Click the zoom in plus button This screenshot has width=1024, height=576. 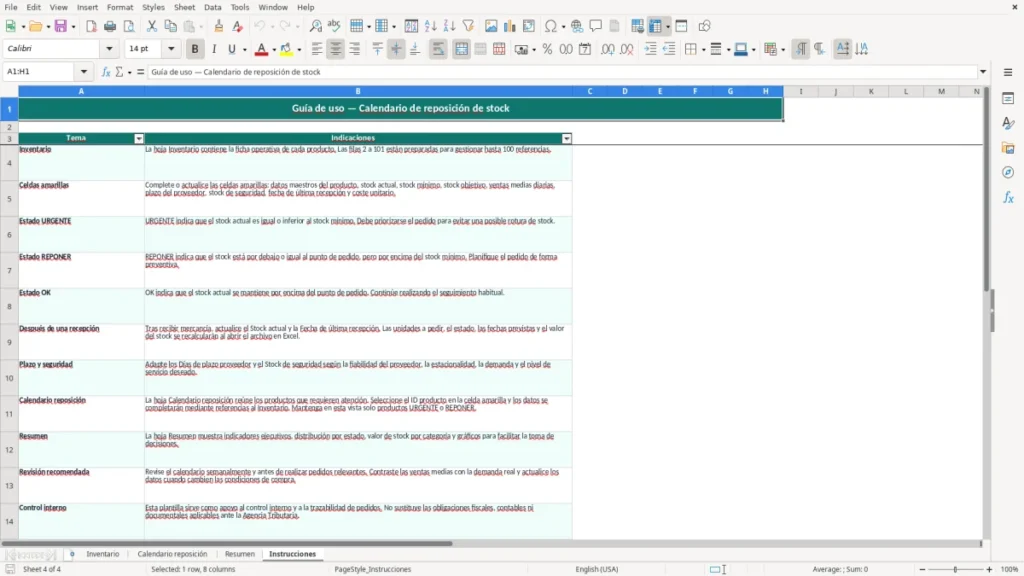click(989, 569)
